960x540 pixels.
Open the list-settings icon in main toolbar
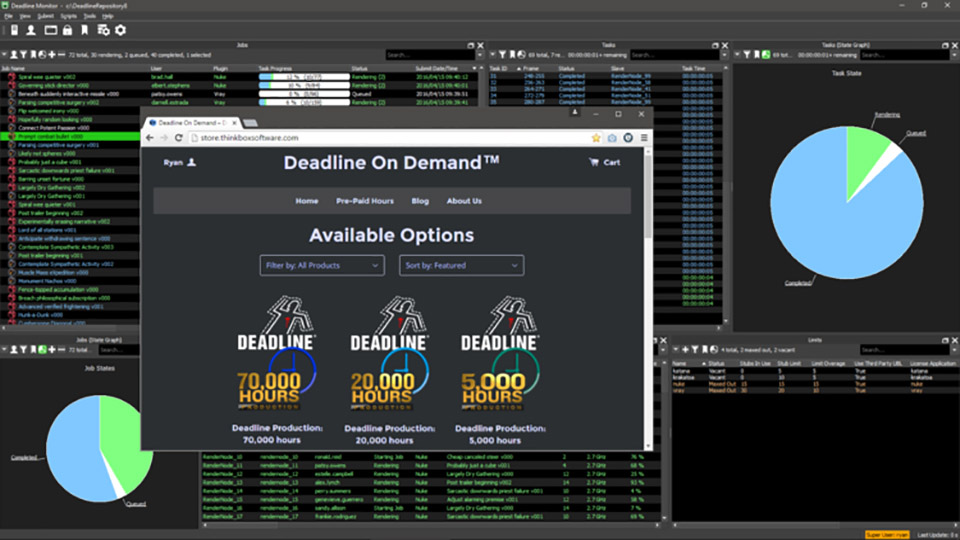click(x=103, y=30)
